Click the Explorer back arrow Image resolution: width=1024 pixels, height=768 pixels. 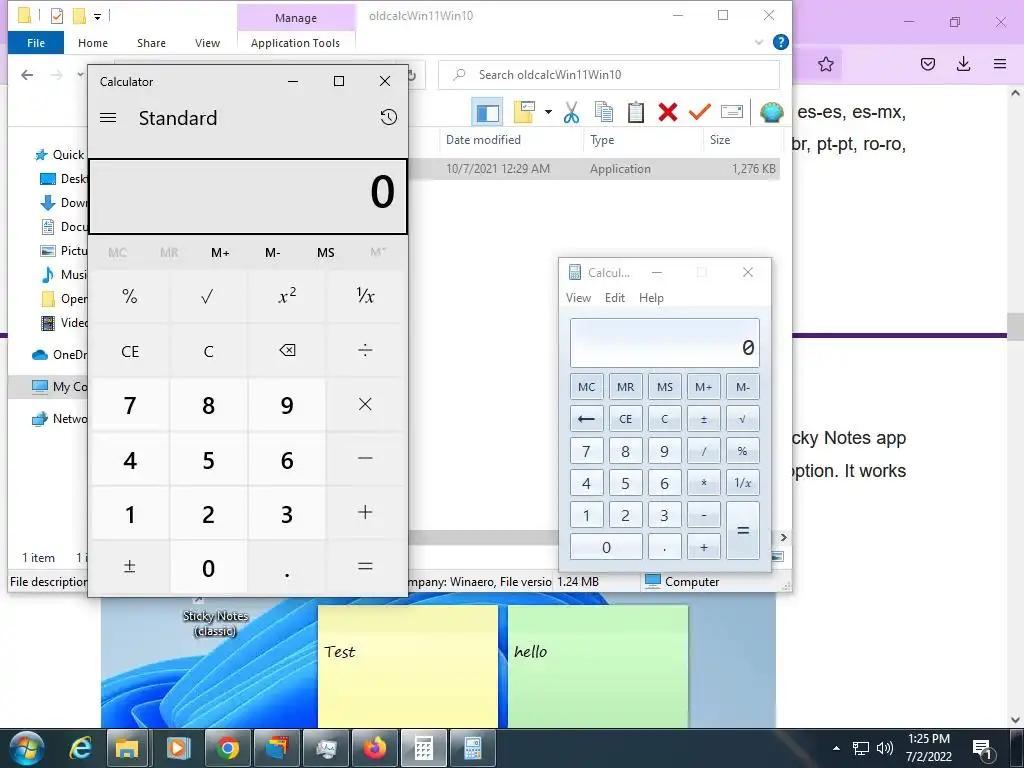(27, 75)
